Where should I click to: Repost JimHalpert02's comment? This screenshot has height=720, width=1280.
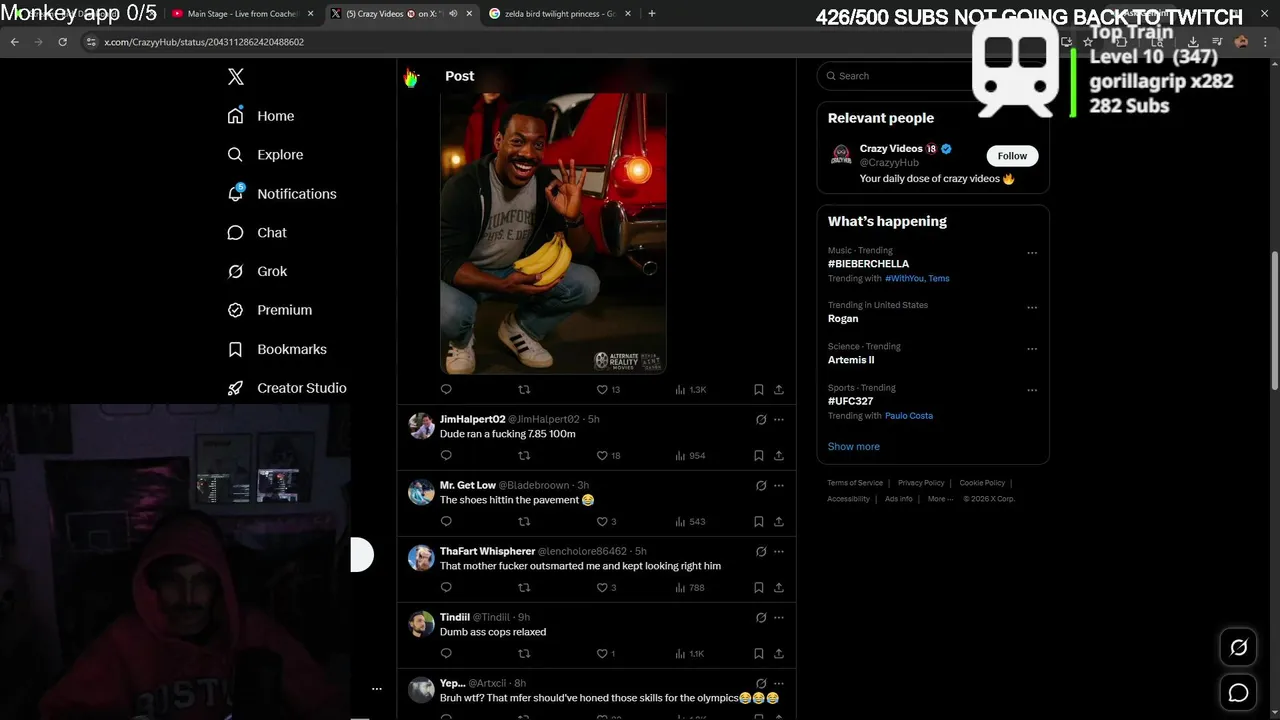[x=524, y=455]
